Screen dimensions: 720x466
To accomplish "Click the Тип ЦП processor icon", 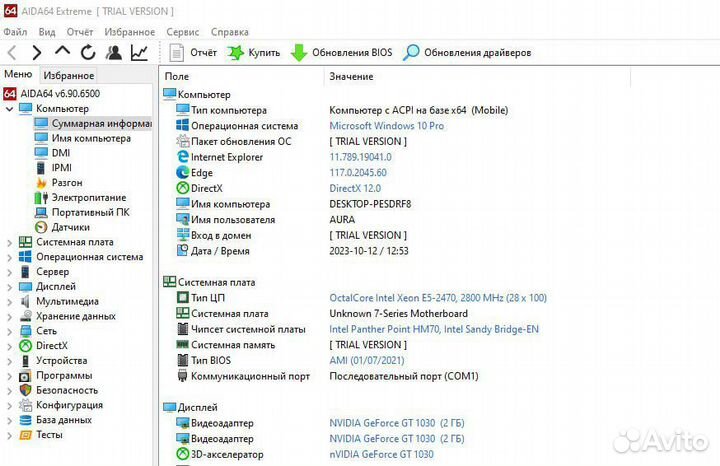I will coord(183,298).
